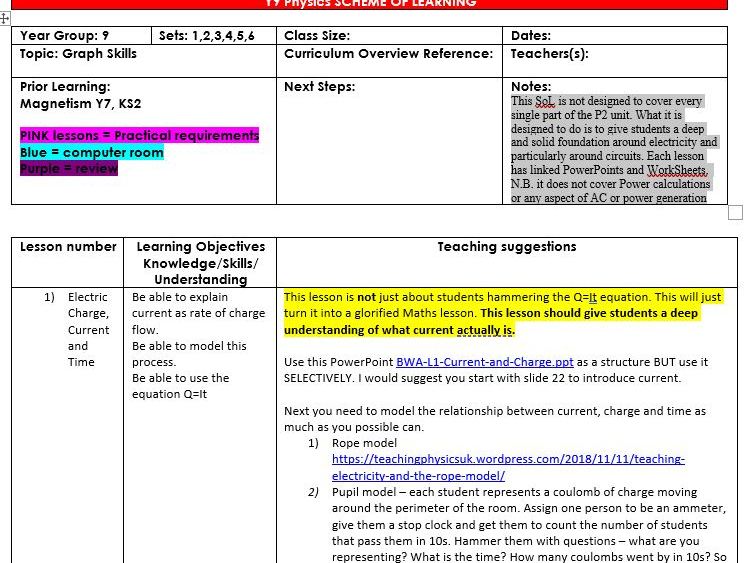The width and height of the screenshot is (750, 563).
Task: Open the teachingphysicsuk wordpress rope model link
Action: [x=508, y=467]
